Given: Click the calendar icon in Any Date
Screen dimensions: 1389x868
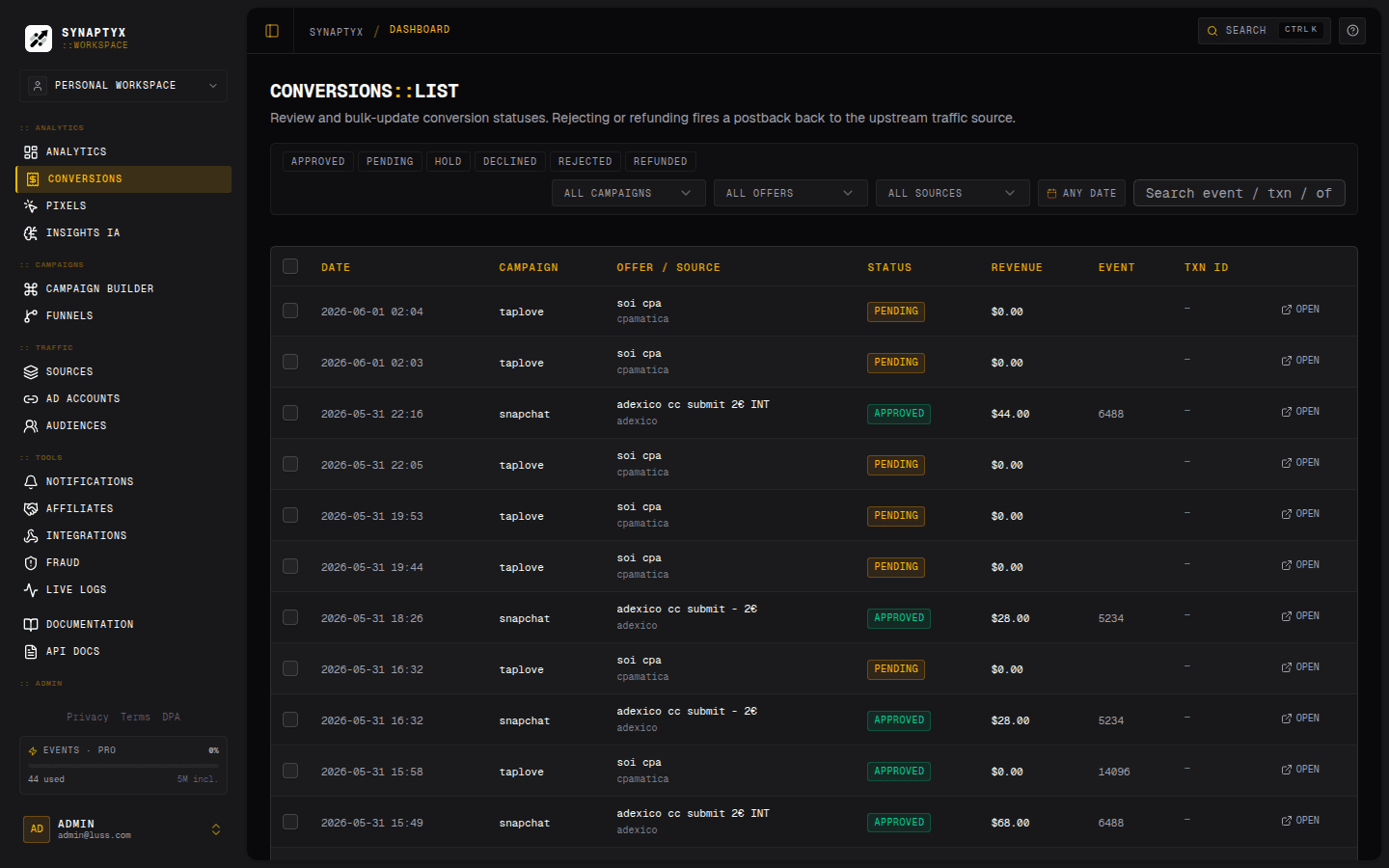Looking at the screenshot, I should (1051, 194).
